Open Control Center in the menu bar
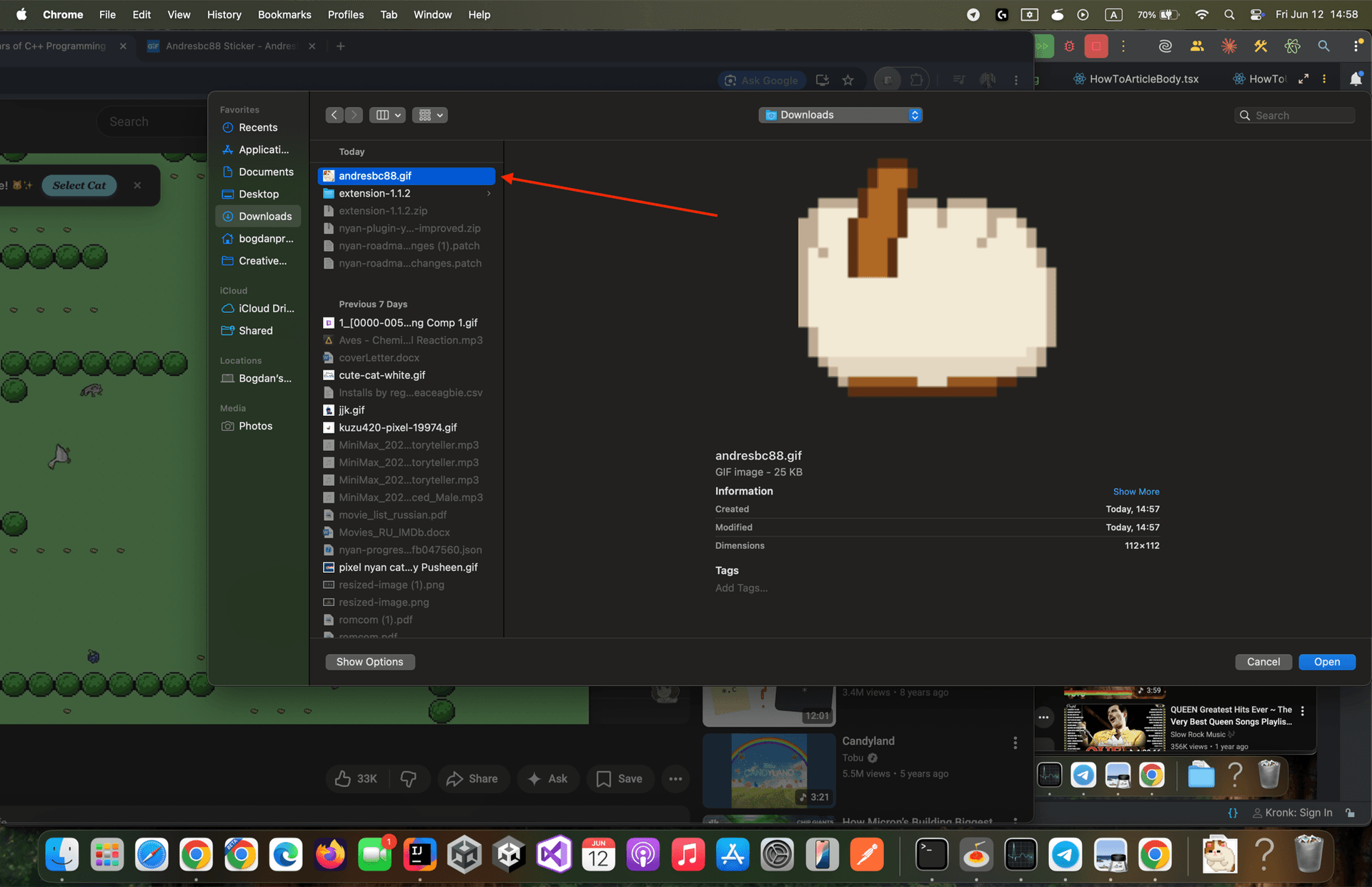The height and width of the screenshot is (887, 1372). point(1257,14)
